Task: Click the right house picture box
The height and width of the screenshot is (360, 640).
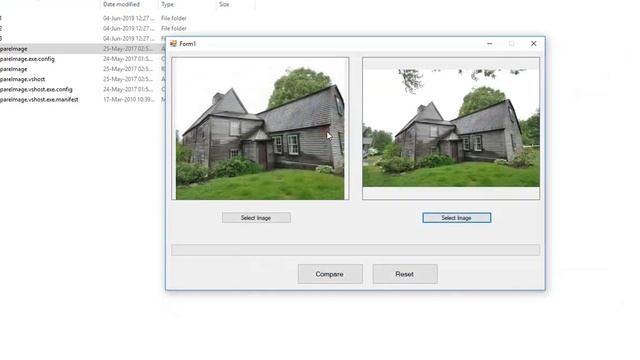Action: click(x=451, y=129)
